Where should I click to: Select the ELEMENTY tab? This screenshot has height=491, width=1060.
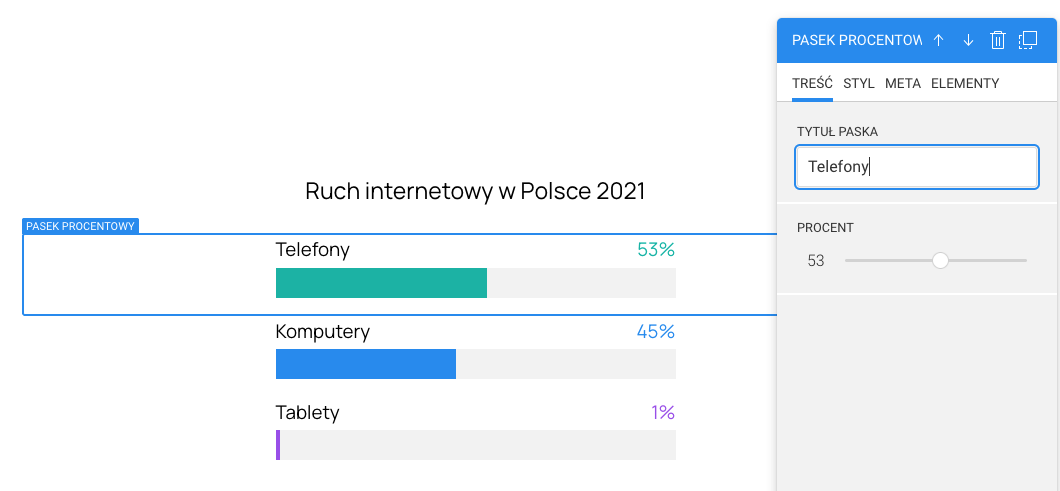965,83
